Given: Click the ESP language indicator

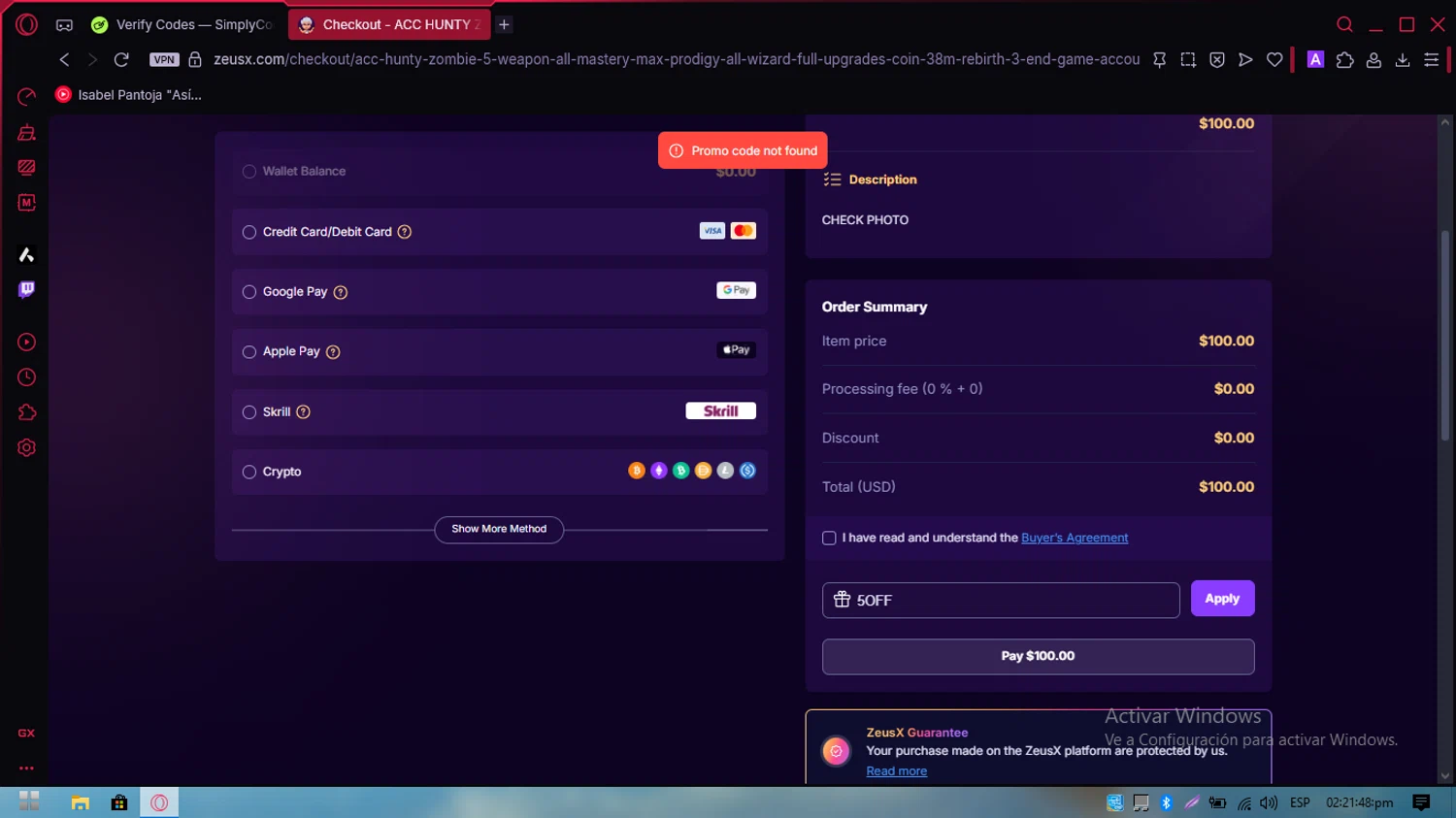Looking at the screenshot, I should (1300, 802).
